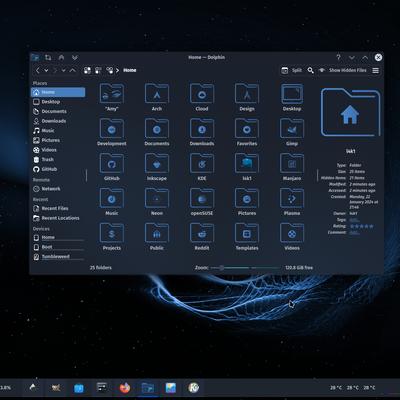The width and height of the screenshot is (400, 400).
Task: Open Network under Remote
Action: pyautogui.click(x=58, y=189)
